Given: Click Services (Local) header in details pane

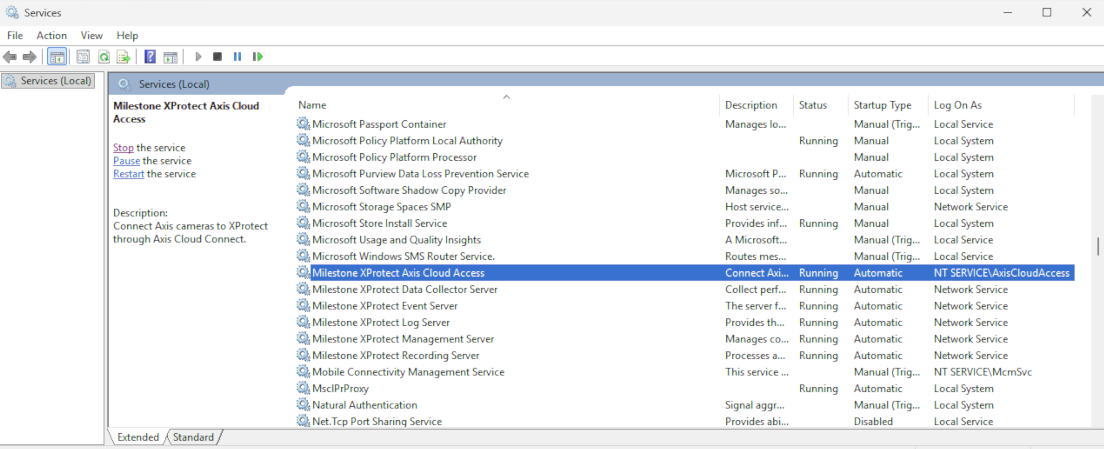Looking at the screenshot, I should (174, 84).
